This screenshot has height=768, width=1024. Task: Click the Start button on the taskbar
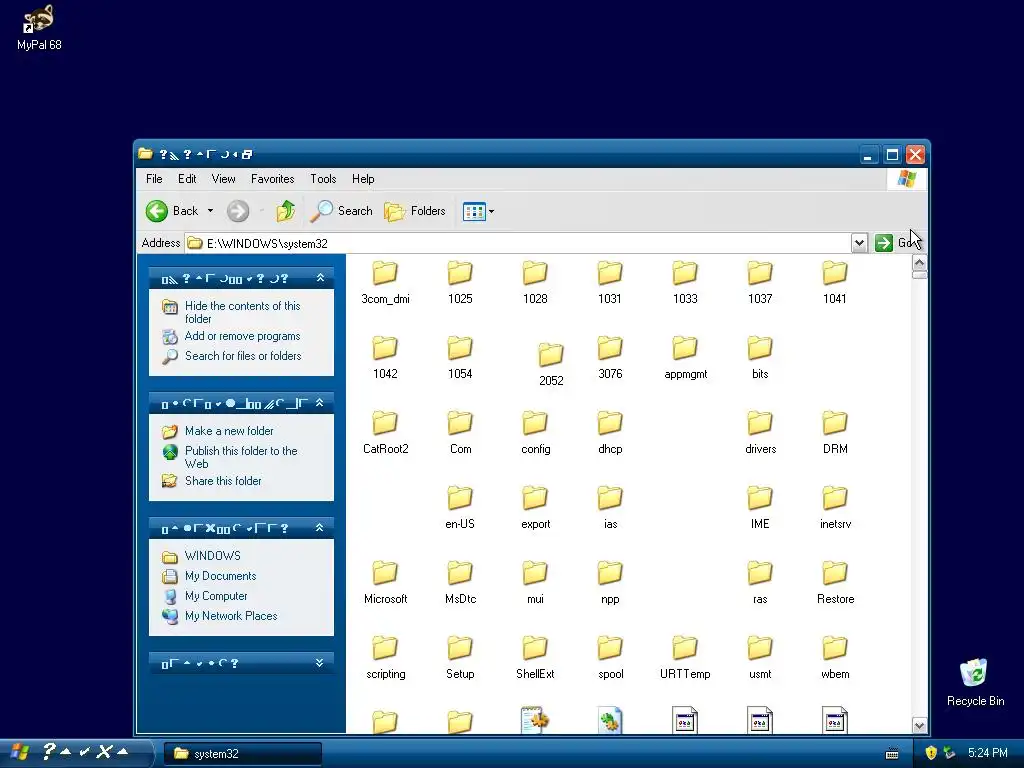(x=75, y=753)
